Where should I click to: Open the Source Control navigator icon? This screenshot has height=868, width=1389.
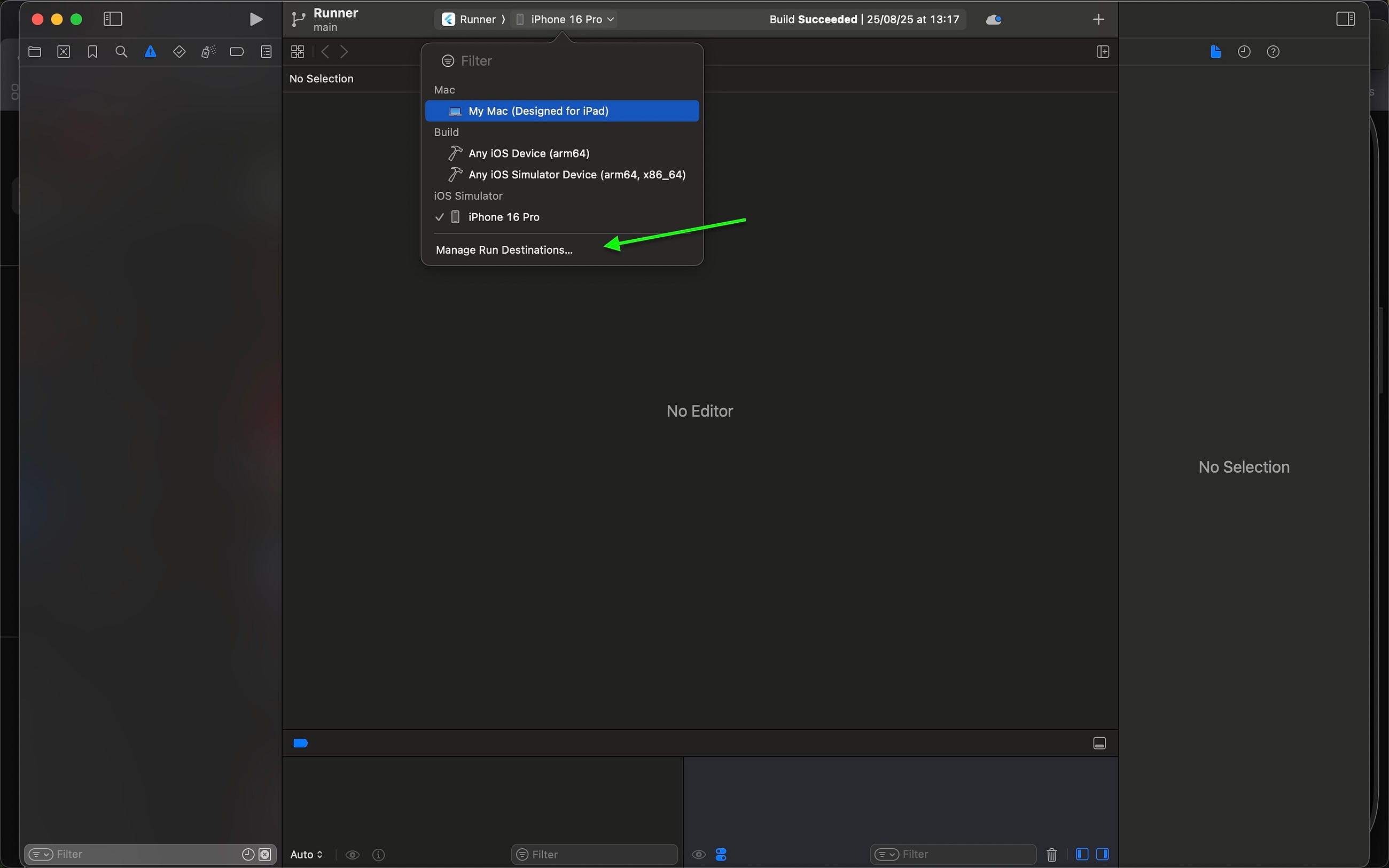point(64,52)
